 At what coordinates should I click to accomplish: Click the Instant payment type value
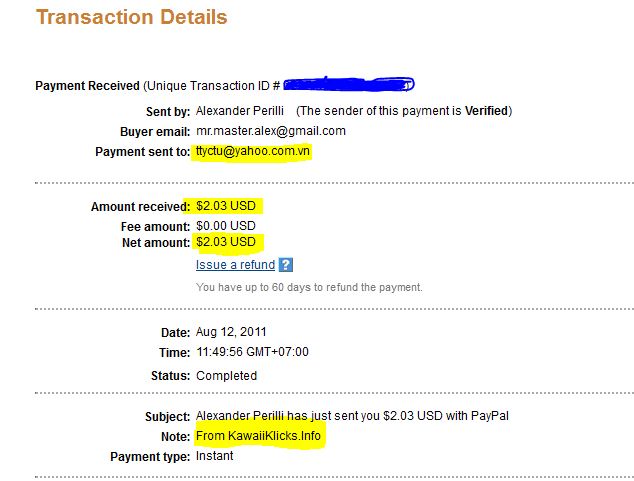(214, 456)
